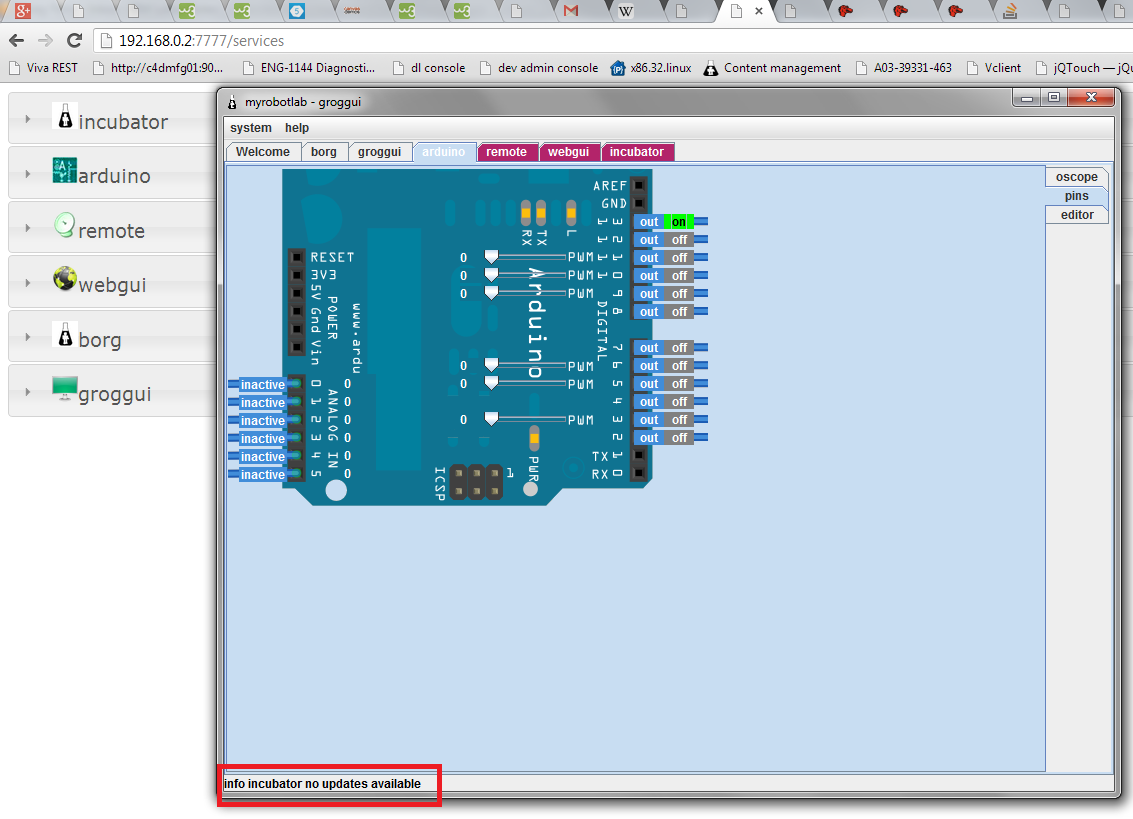1133x819 pixels.
Task: Click the out button for digital pin 3
Action: click(649, 420)
